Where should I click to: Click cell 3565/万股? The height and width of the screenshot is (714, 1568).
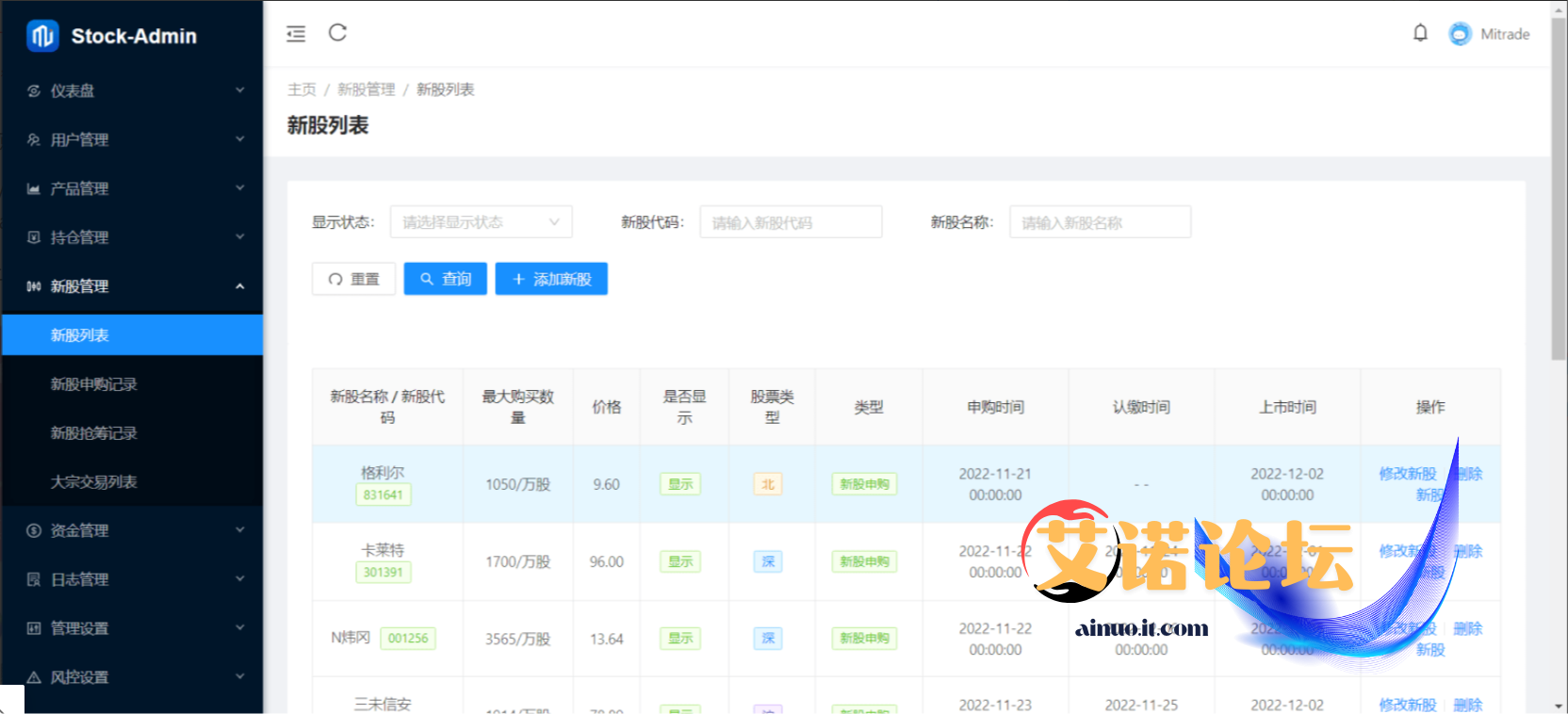coord(518,639)
